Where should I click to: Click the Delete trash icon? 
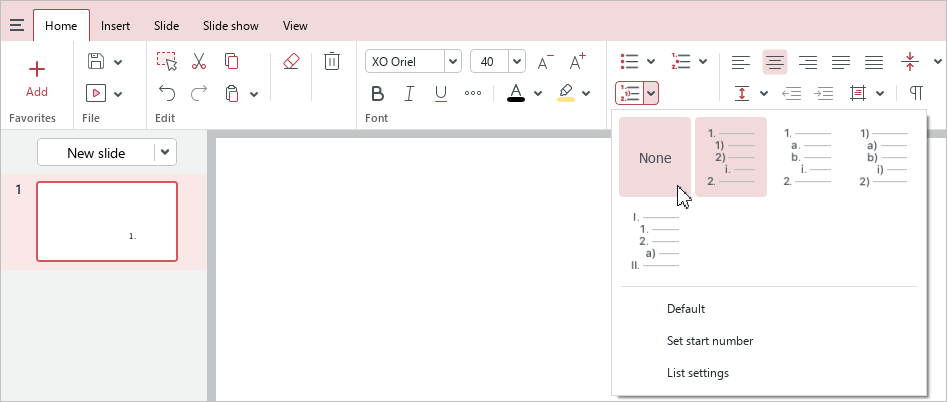(332, 62)
